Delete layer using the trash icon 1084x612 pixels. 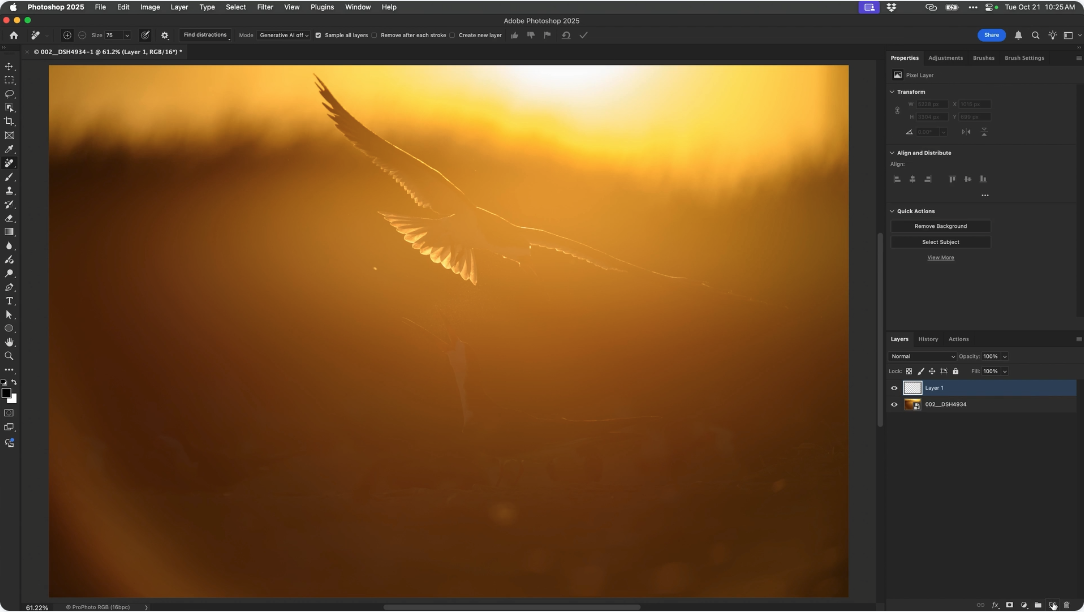pyautogui.click(x=1066, y=605)
